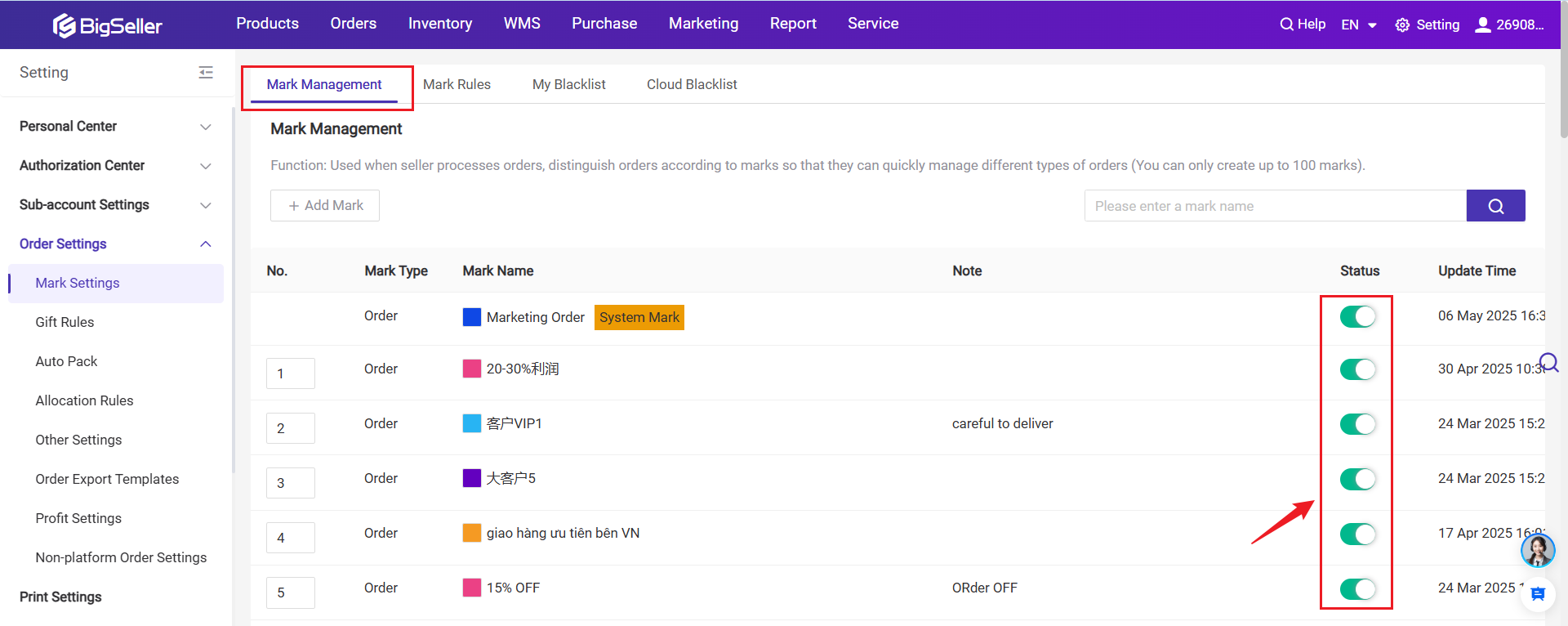Switch to Mark Management tab
The width and height of the screenshot is (1568, 626).
pyautogui.click(x=324, y=85)
